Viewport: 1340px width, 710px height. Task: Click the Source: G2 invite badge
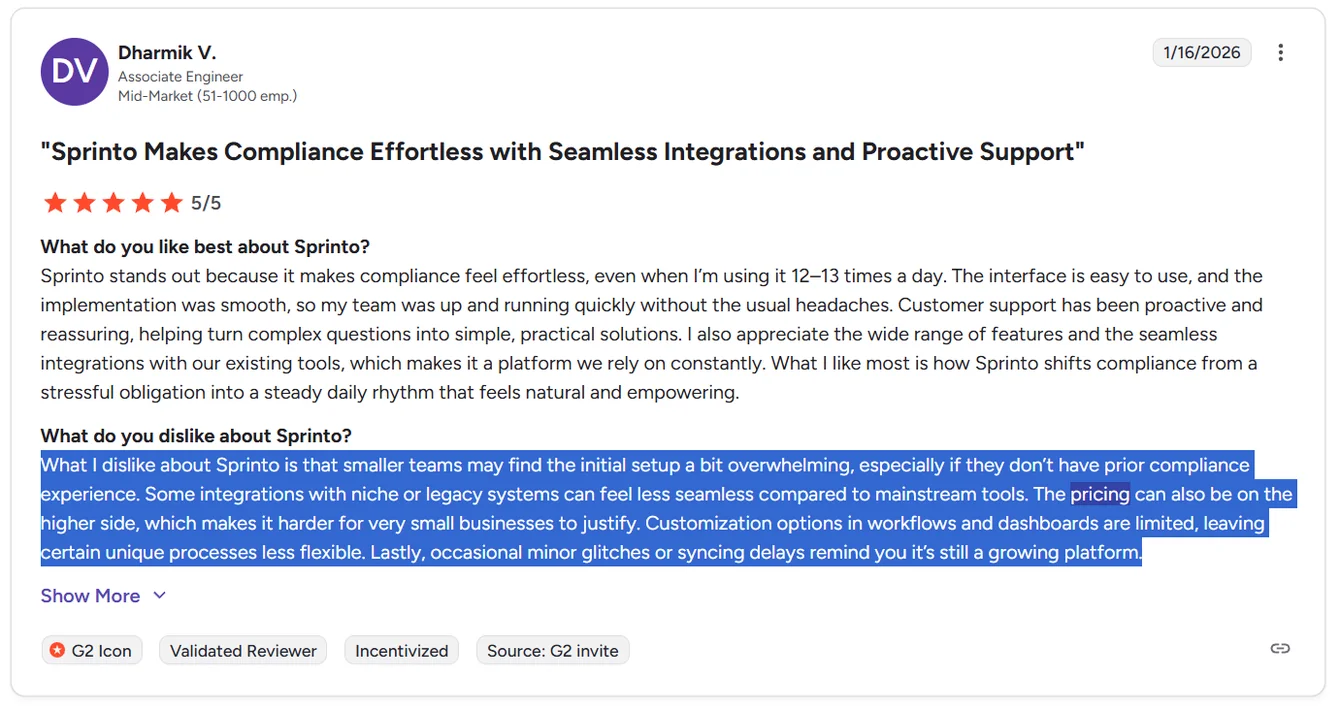553,651
